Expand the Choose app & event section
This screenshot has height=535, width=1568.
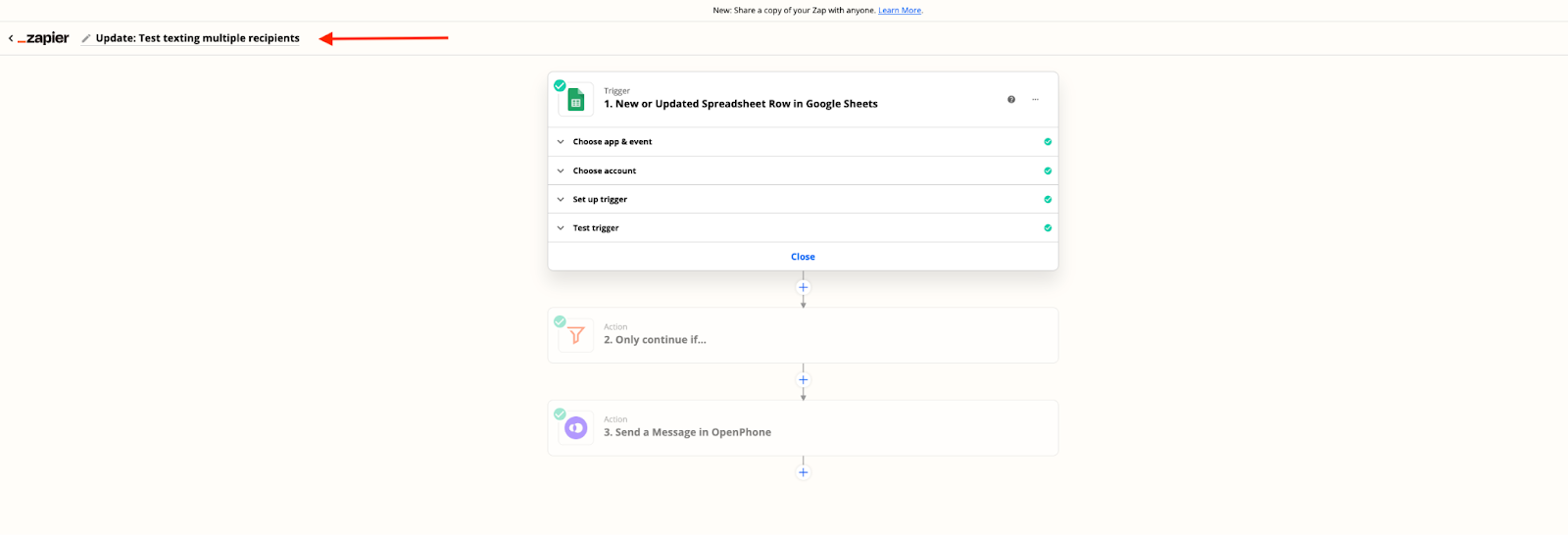[803, 142]
